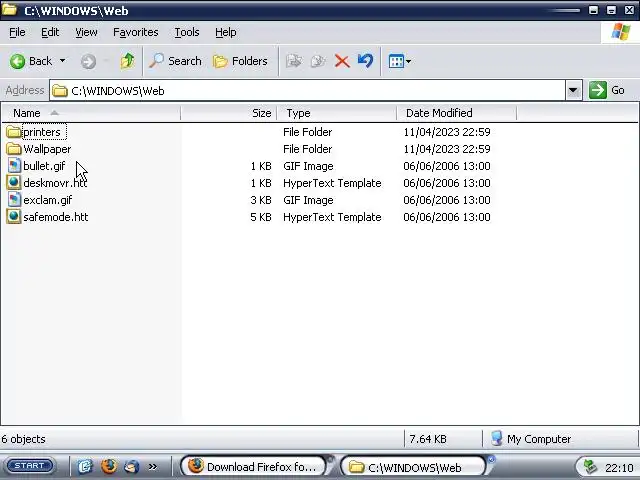The image size is (640, 480).
Task: Launch the first quick launch icon
Action: click(85, 466)
